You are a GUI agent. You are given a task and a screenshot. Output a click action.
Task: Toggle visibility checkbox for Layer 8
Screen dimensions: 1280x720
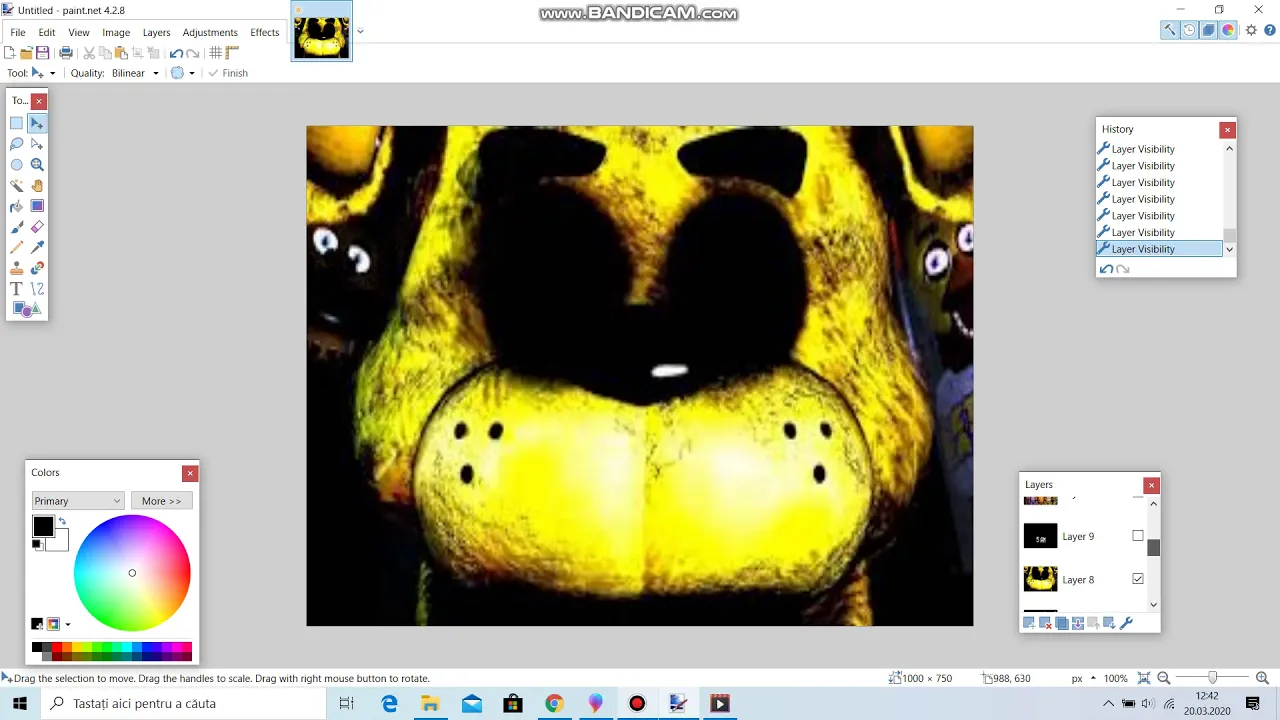click(1138, 579)
